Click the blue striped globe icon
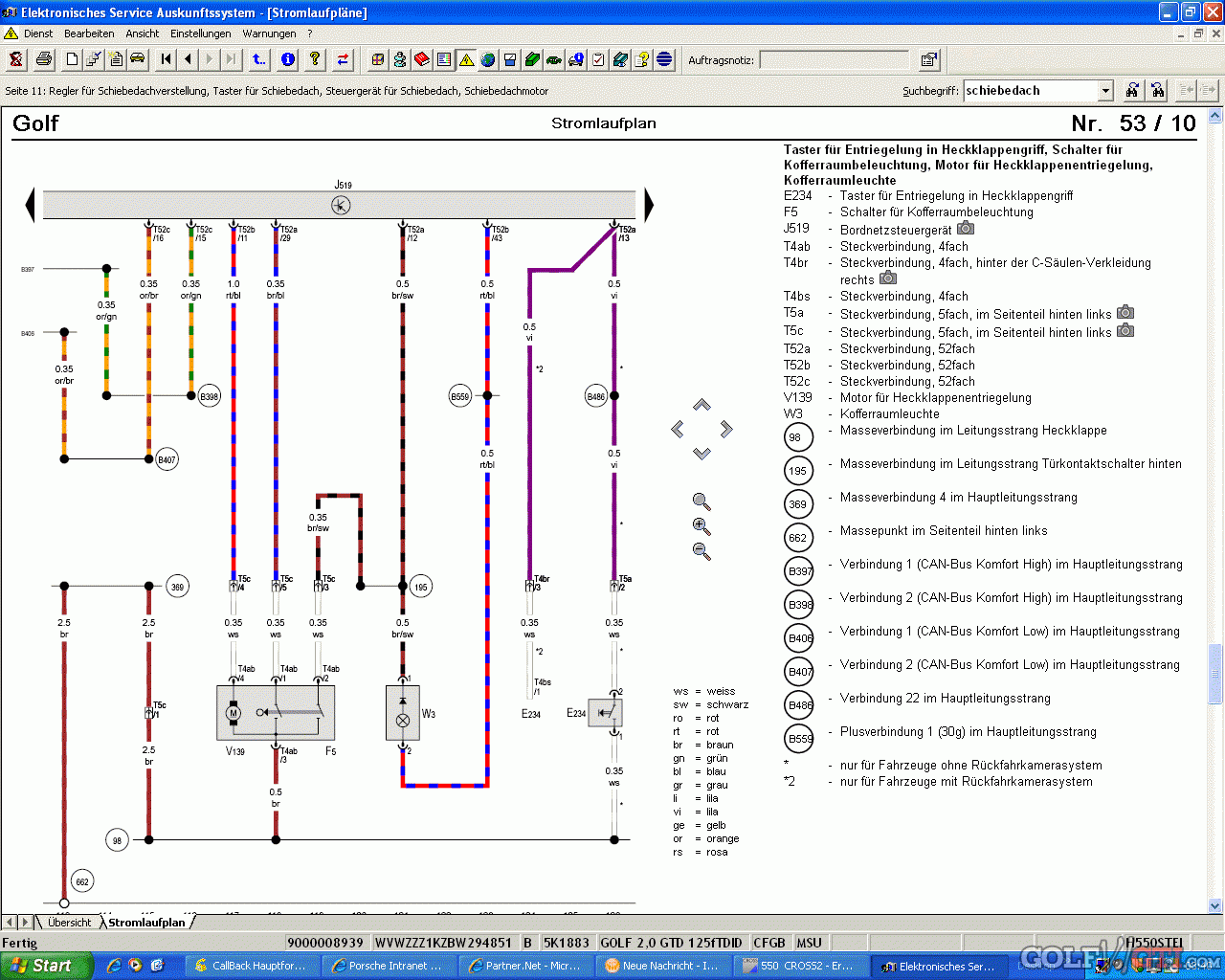The width and height of the screenshot is (1225, 980). (664, 59)
